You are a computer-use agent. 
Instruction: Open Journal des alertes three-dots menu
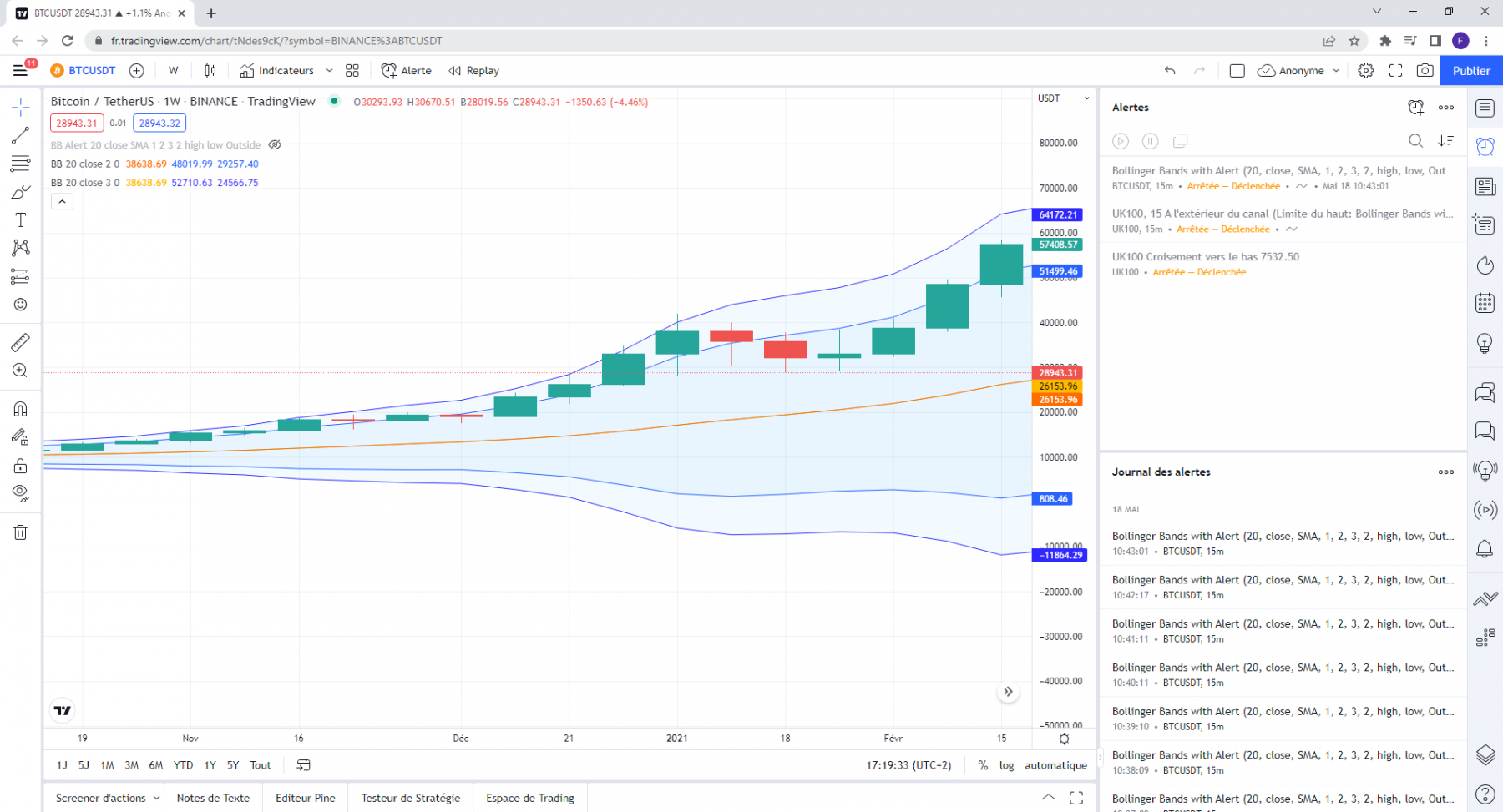click(1446, 472)
